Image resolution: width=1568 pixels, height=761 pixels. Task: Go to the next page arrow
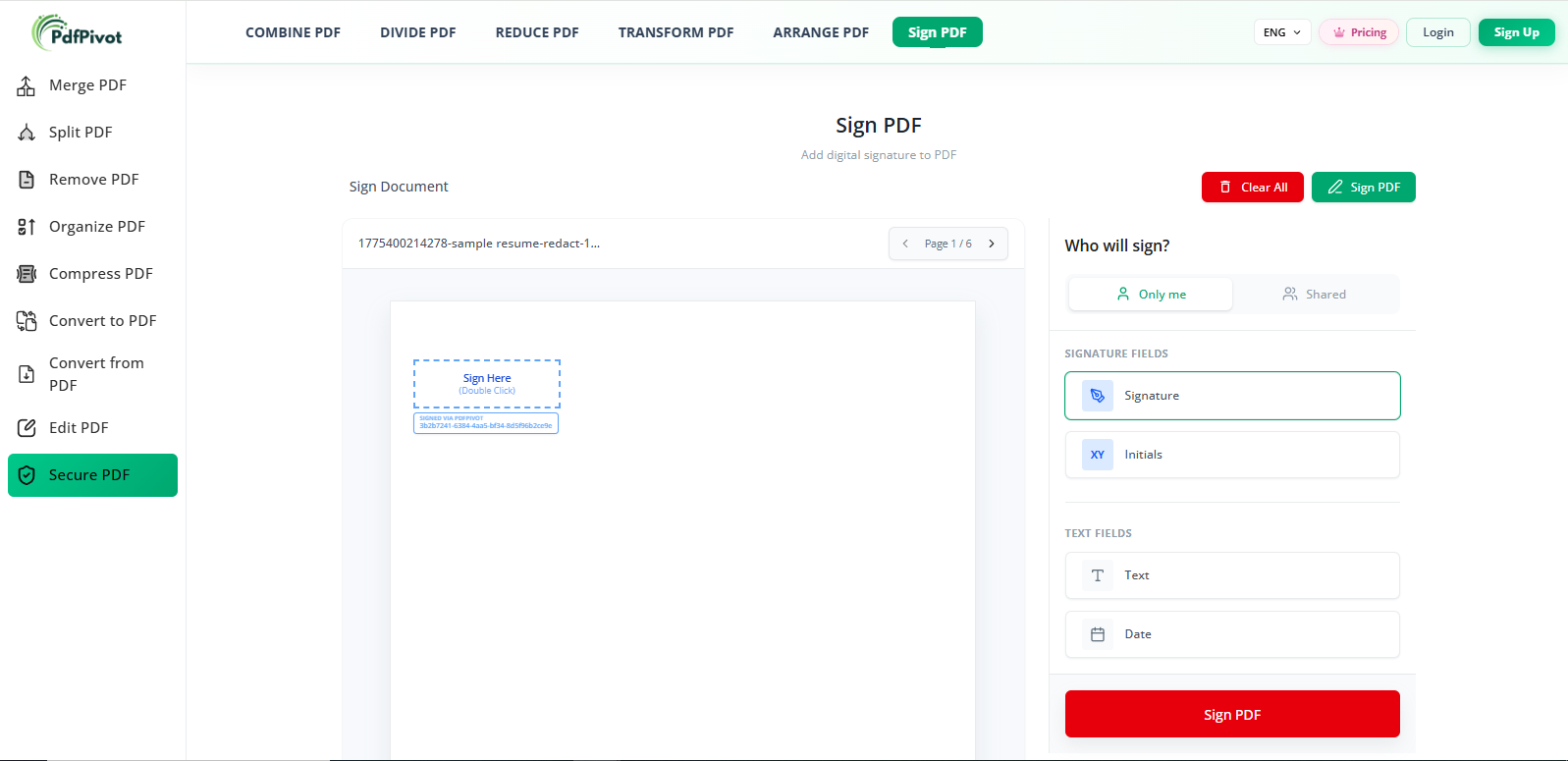point(992,244)
